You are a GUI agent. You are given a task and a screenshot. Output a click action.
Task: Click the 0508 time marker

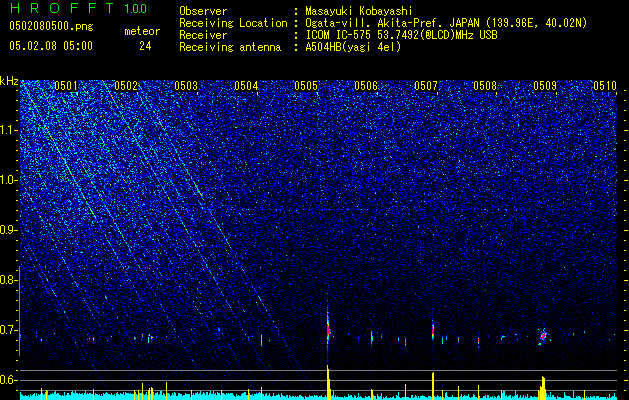click(x=485, y=85)
